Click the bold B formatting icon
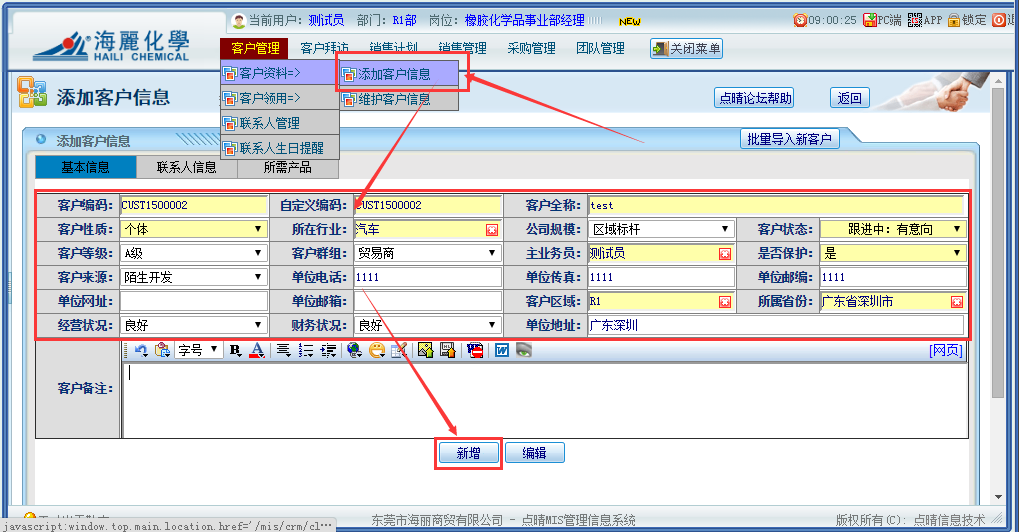 [x=236, y=350]
